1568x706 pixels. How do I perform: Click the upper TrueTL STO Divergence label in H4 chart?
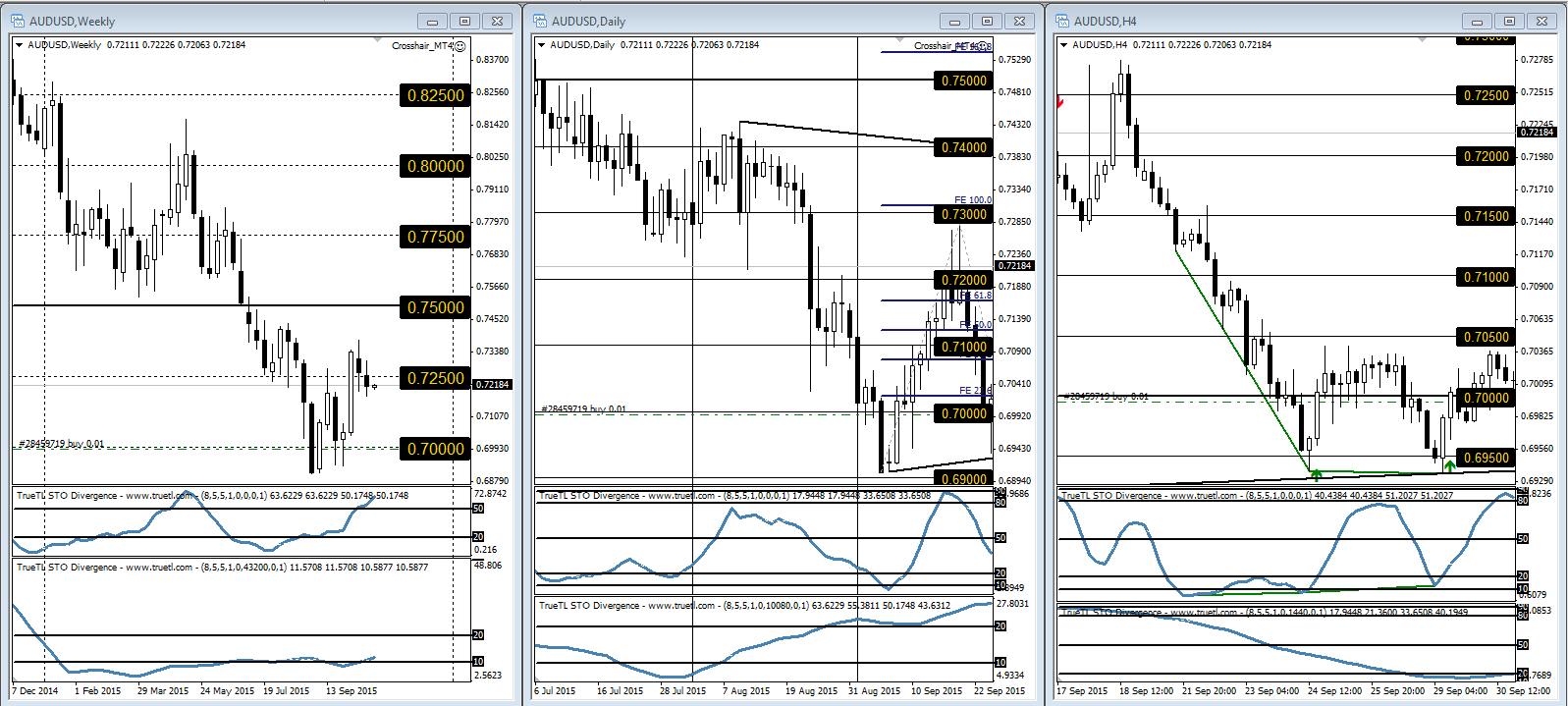[1257, 496]
